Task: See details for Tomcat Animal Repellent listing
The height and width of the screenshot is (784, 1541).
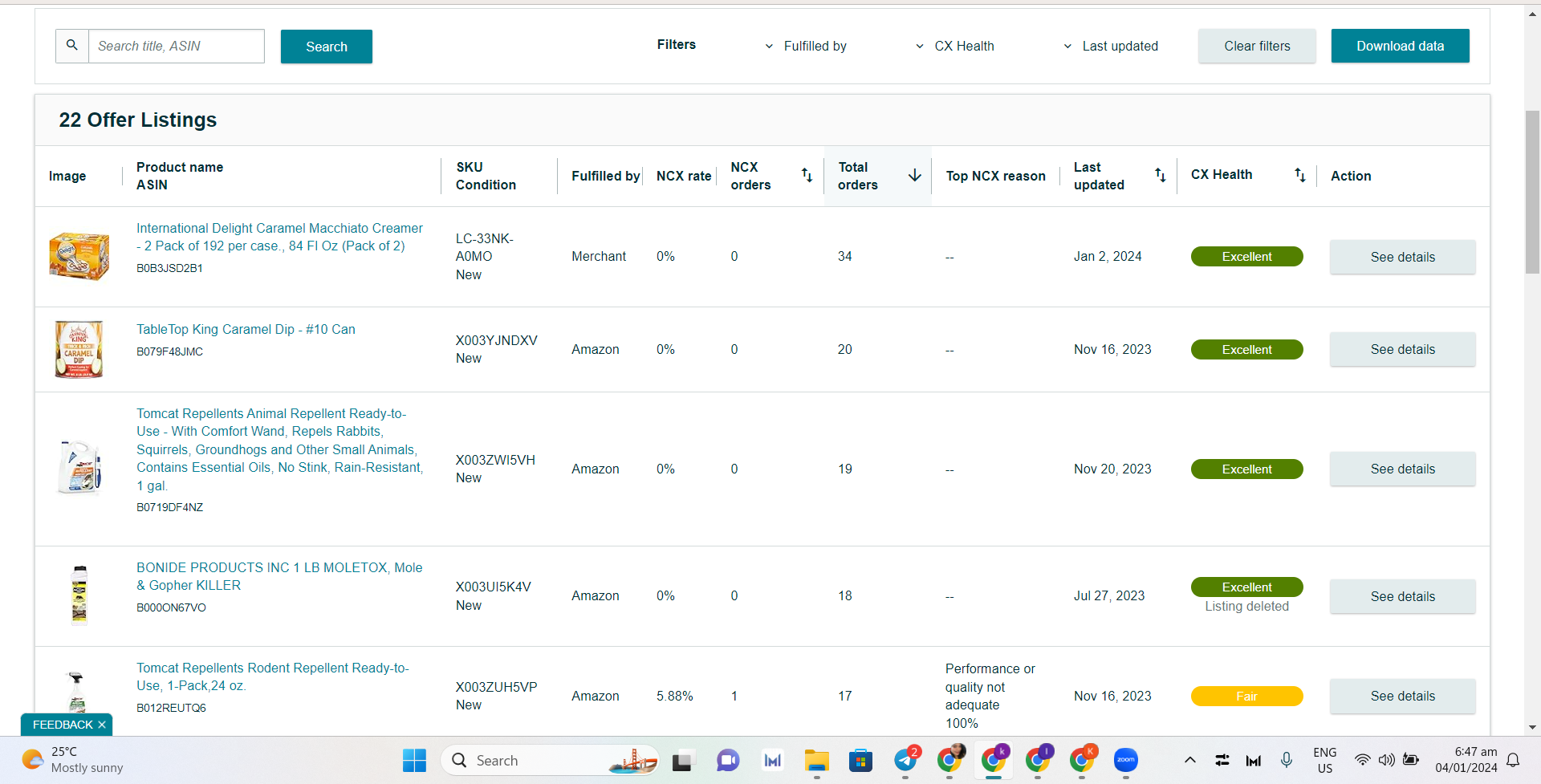Action: (x=1403, y=469)
